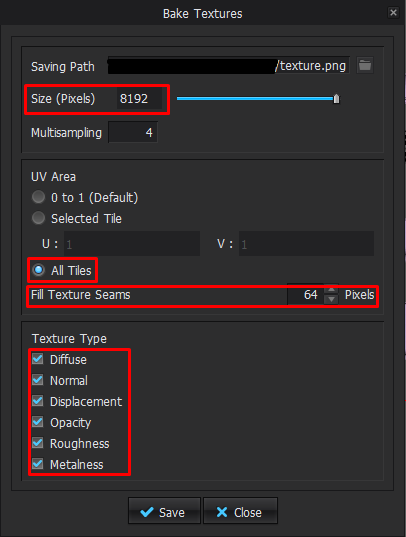Click the Save button checkmark icon
Viewport: 406px width, 537px height.
147,512
